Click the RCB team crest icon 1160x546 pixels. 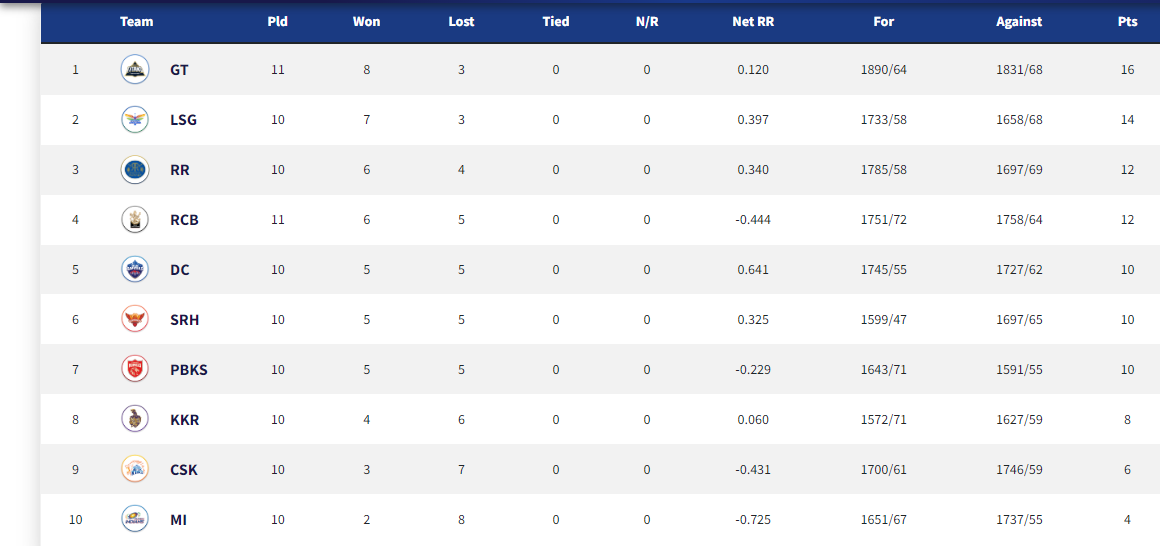(135, 219)
